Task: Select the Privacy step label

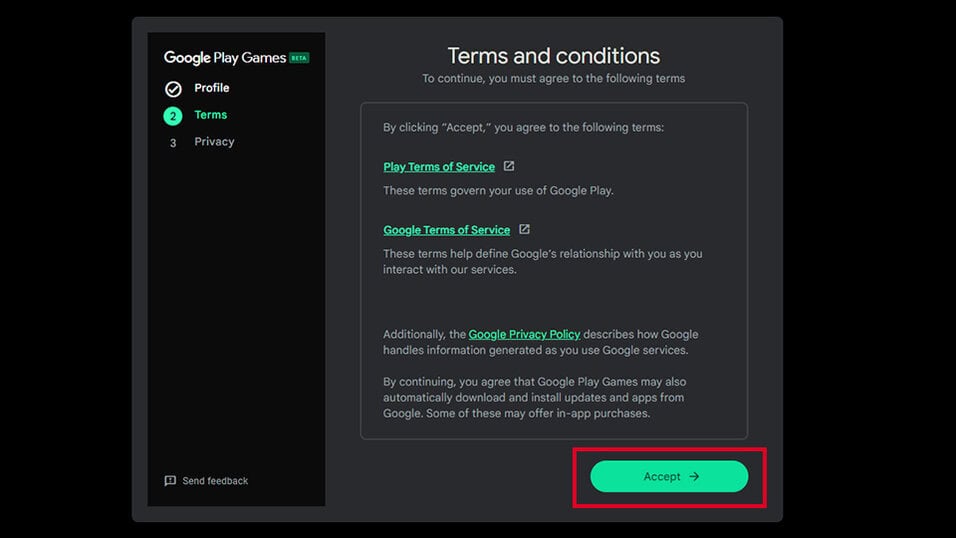Action: (214, 142)
